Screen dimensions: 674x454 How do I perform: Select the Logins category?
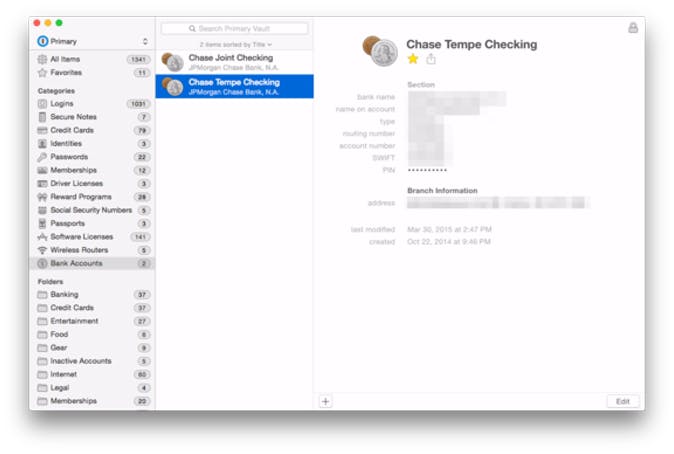92,104
